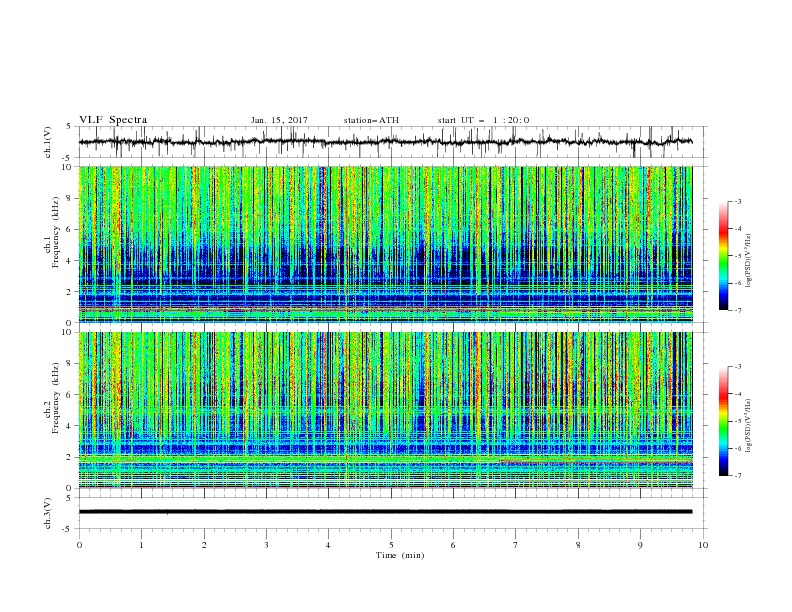792x612 pixels.
Task: Click the ch.2 PSD color bar
Action: pos(723,421)
